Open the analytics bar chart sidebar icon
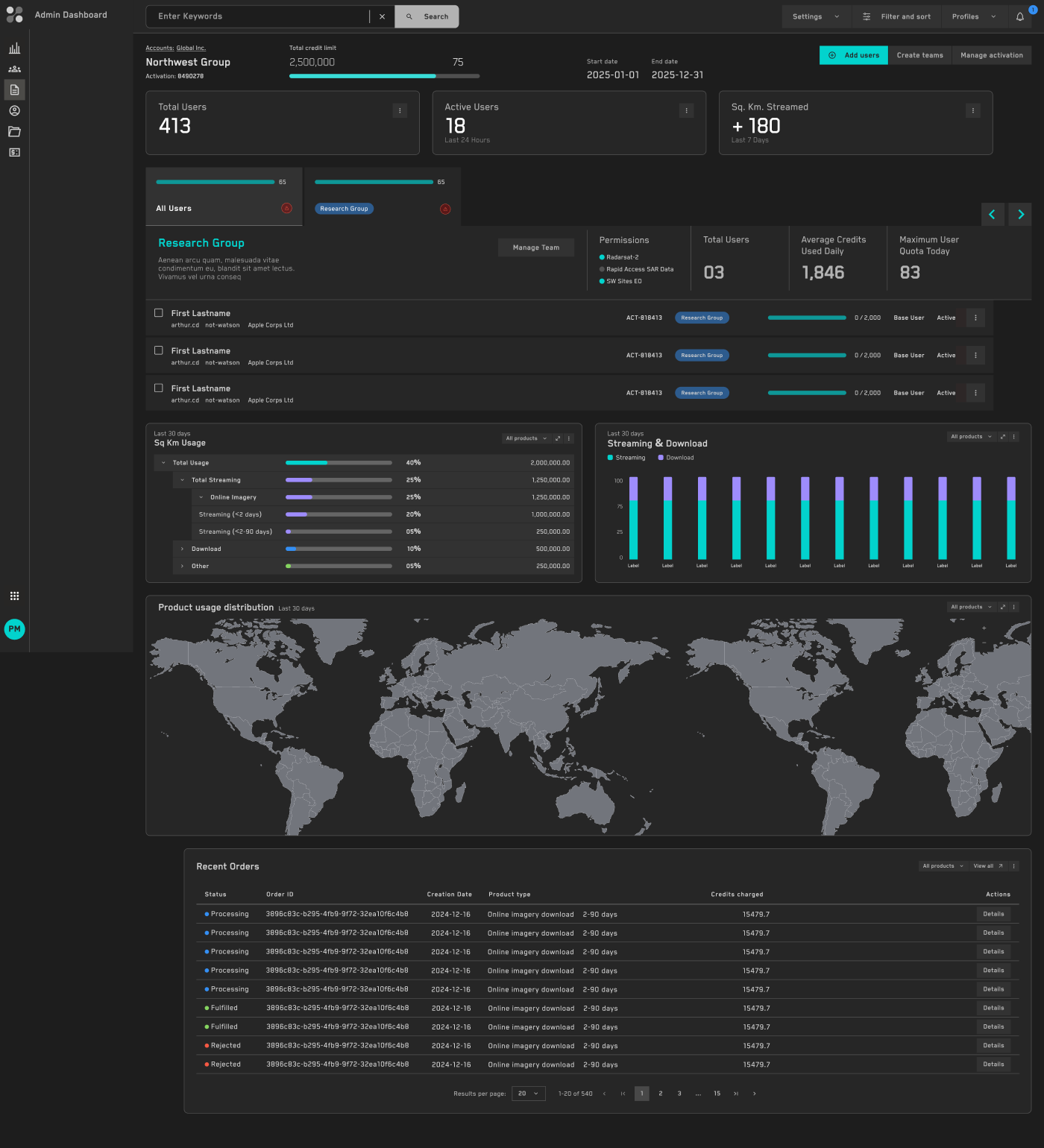The image size is (1044, 1148). [14, 48]
